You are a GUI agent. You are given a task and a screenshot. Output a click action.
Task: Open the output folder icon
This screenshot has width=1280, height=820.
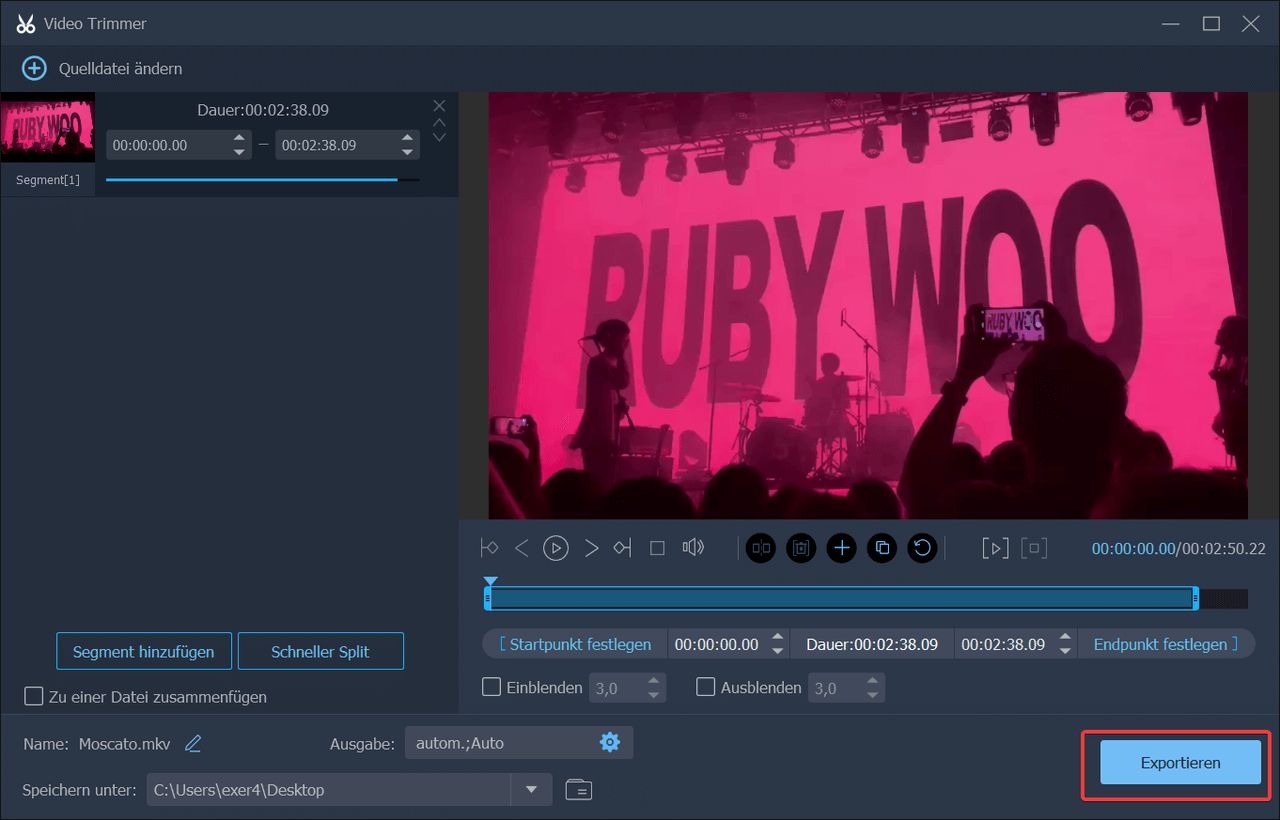click(x=578, y=789)
